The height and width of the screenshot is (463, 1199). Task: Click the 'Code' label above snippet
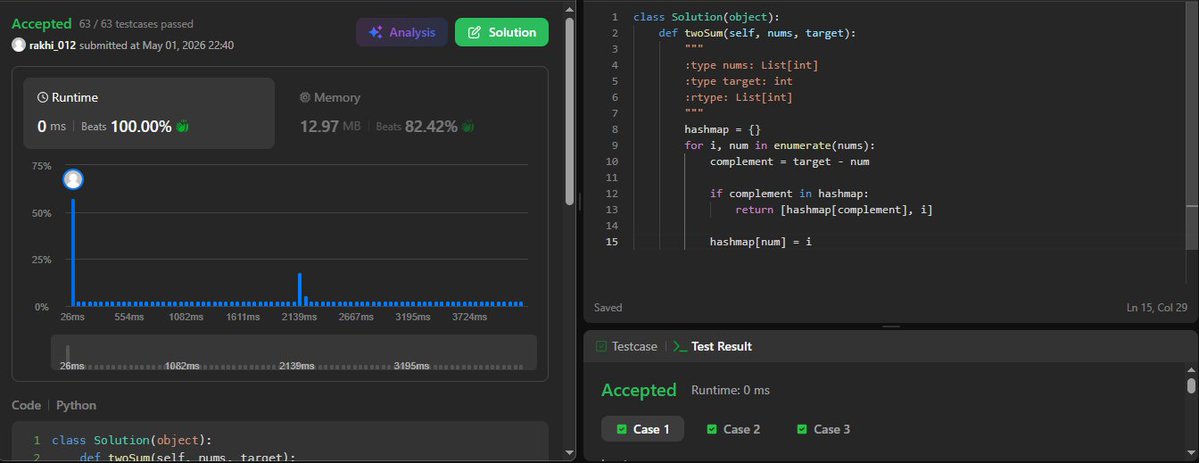pyautogui.click(x=26, y=405)
